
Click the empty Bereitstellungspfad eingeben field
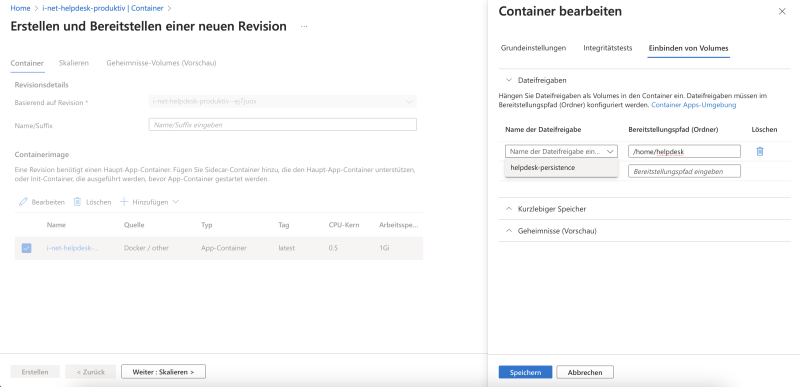click(x=684, y=171)
